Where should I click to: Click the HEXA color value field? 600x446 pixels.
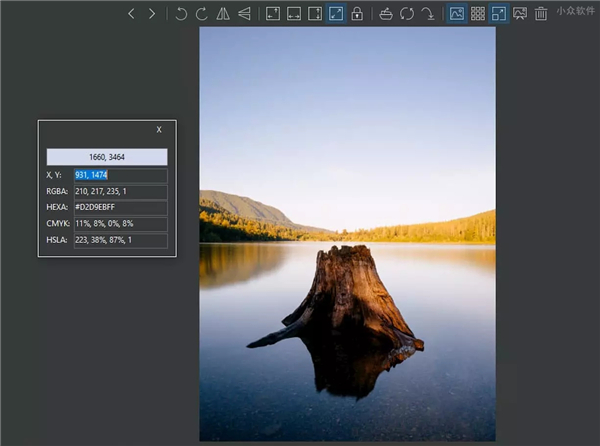[x=120, y=208]
